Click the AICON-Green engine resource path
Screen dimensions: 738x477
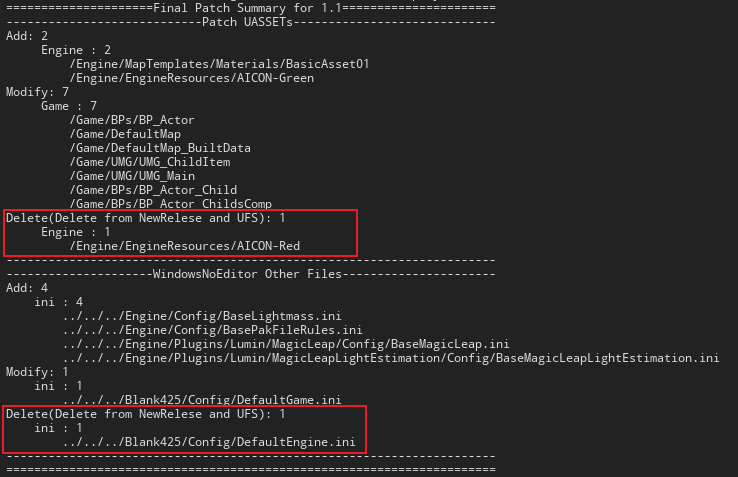point(192,77)
